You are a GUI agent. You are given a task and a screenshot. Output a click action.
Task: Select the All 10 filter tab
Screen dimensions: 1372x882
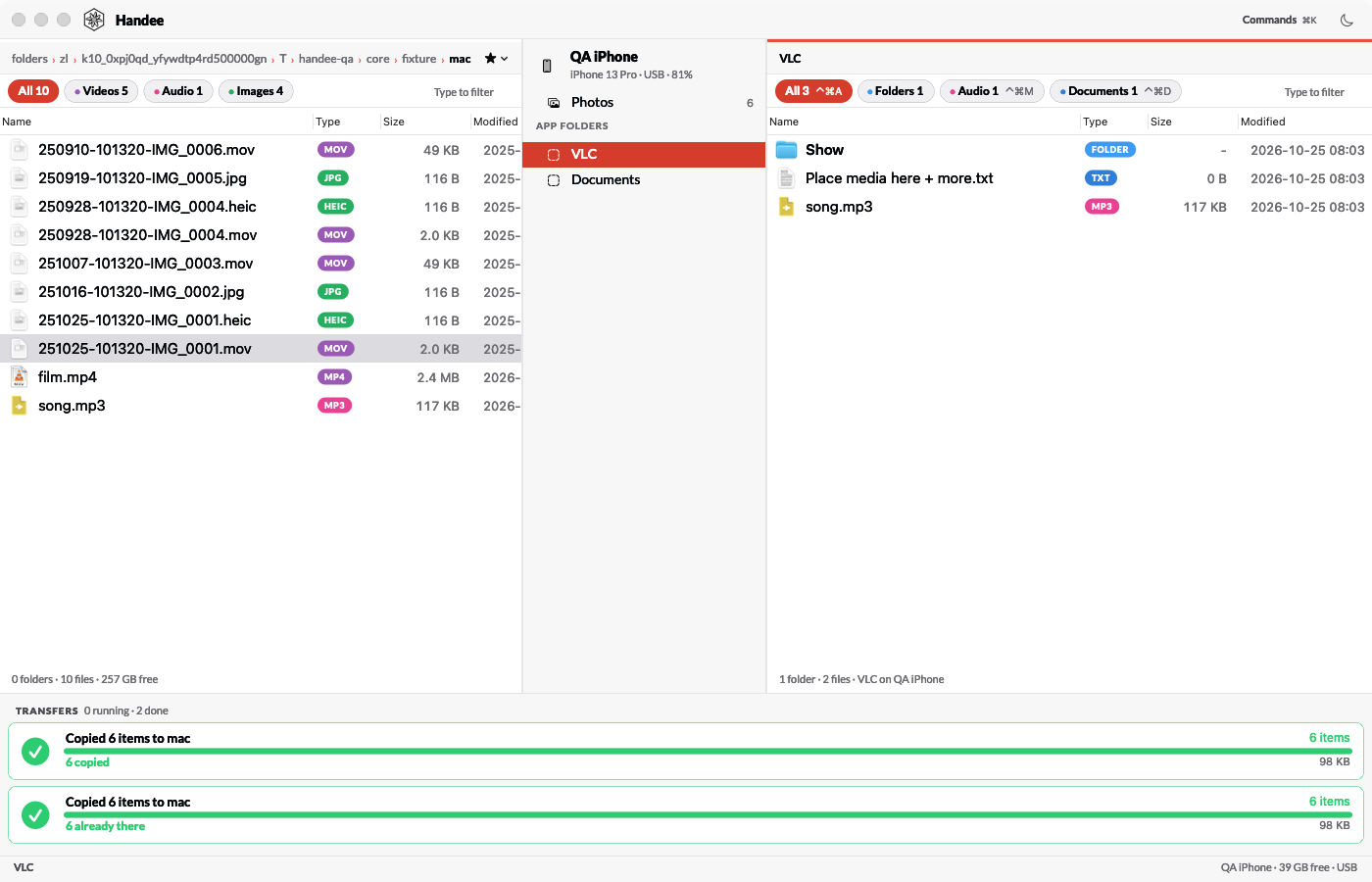click(33, 91)
